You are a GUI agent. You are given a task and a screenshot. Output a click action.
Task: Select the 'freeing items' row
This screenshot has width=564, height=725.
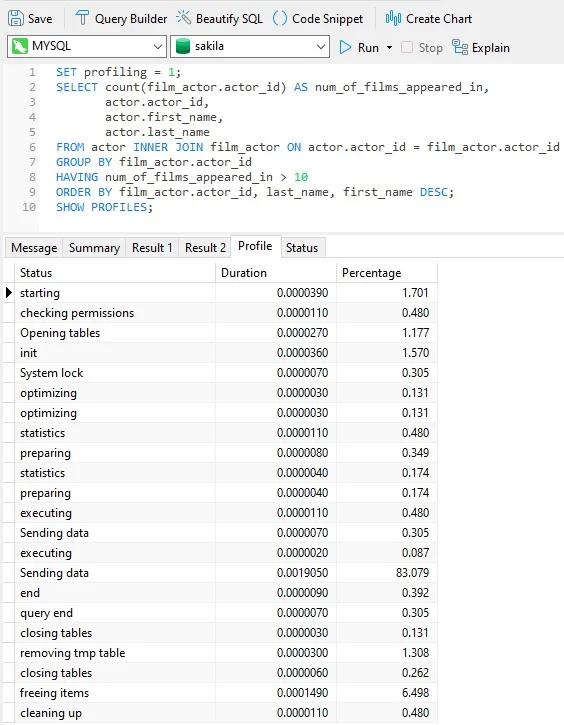(x=220, y=693)
